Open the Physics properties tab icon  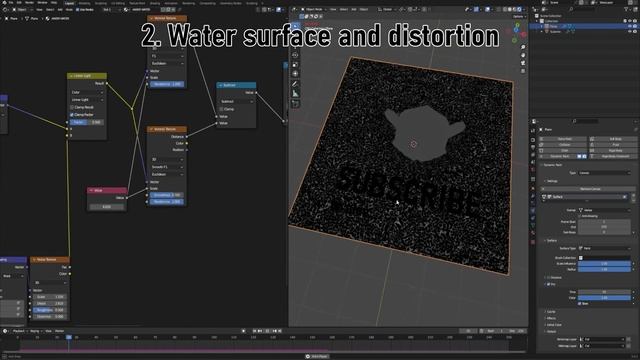tap(533, 211)
